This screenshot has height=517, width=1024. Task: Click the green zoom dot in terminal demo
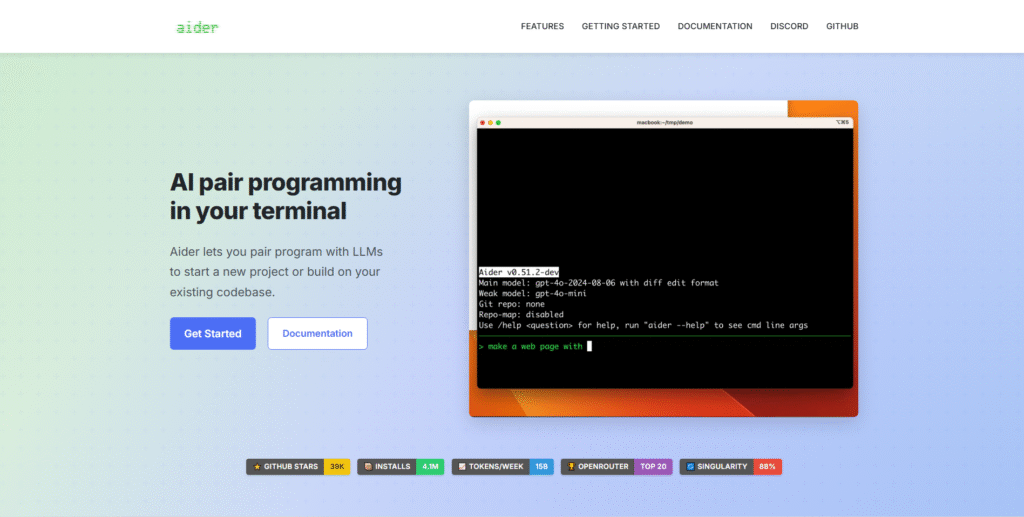point(498,123)
